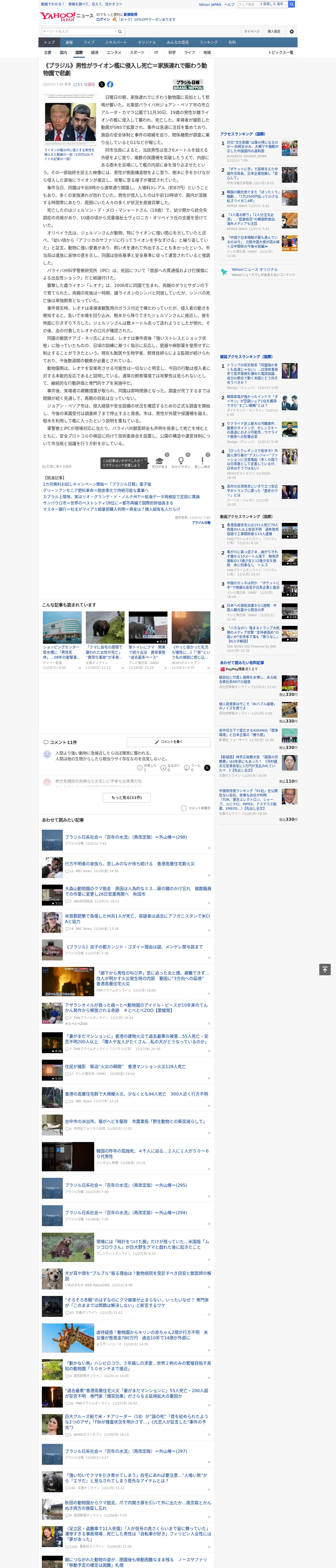Screen dimensions: 336x1568
Task: Open the settings gear icon
Action: tap(292, 32)
